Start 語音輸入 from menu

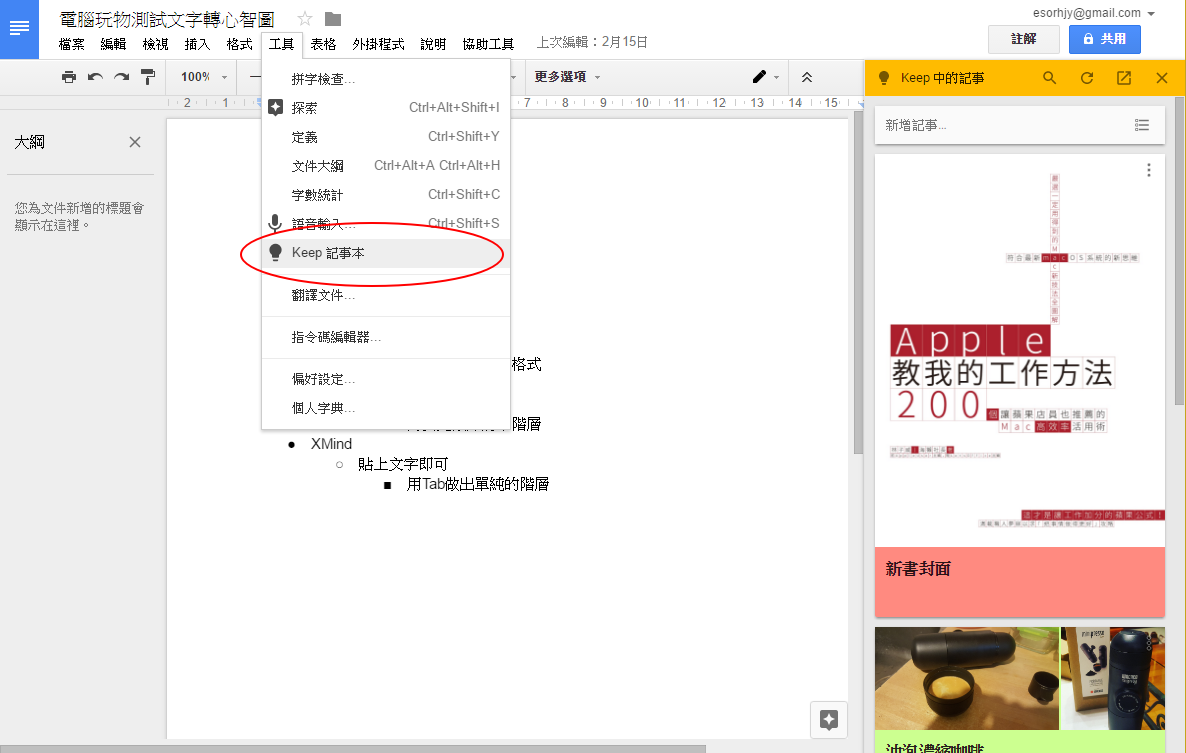(386, 224)
